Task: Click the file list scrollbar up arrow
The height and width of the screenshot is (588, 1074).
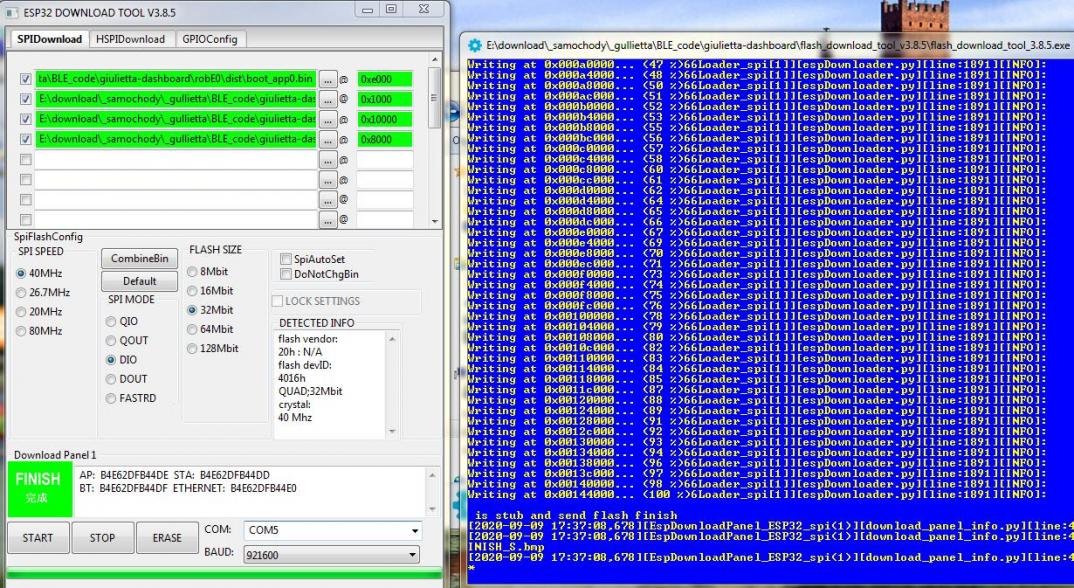Action: [x=434, y=60]
